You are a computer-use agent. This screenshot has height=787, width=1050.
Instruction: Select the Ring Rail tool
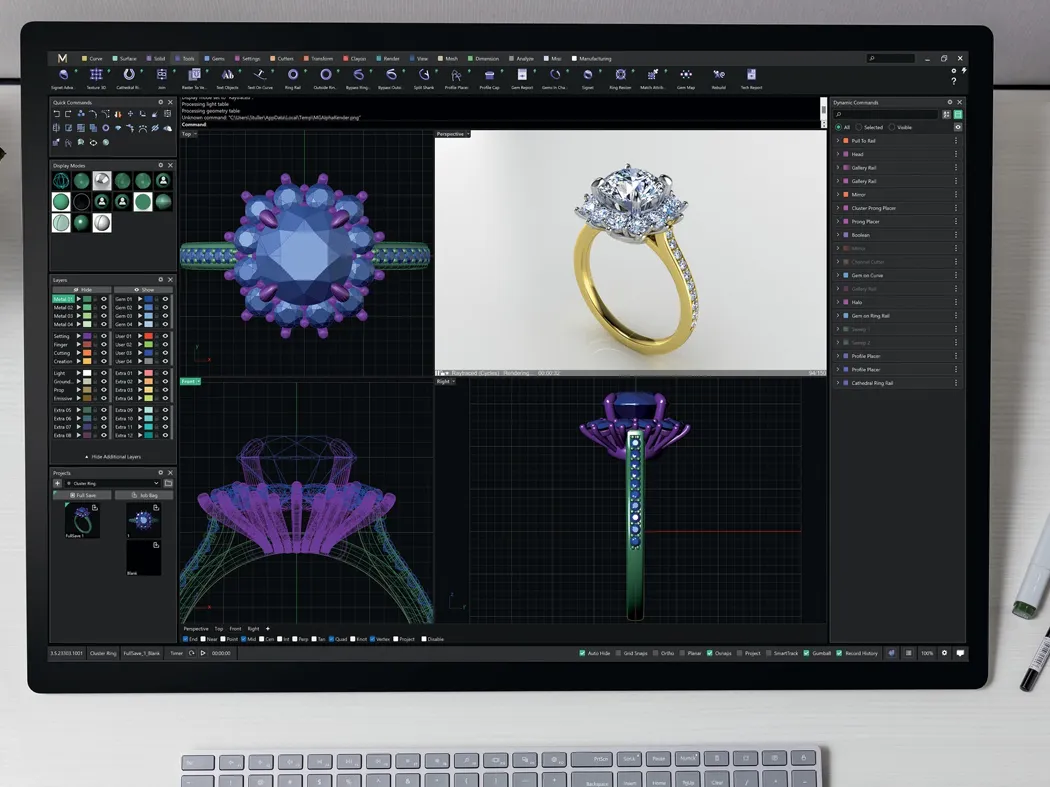point(292,76)
